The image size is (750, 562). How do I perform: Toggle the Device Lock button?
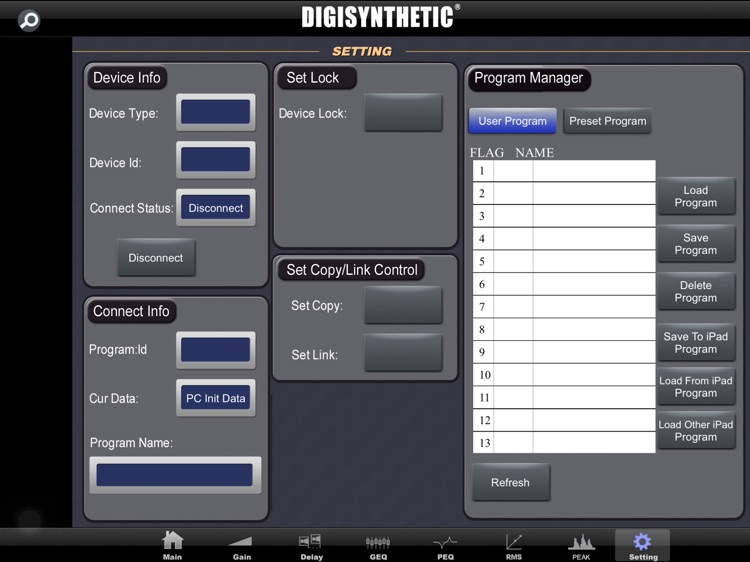[403, 113]
